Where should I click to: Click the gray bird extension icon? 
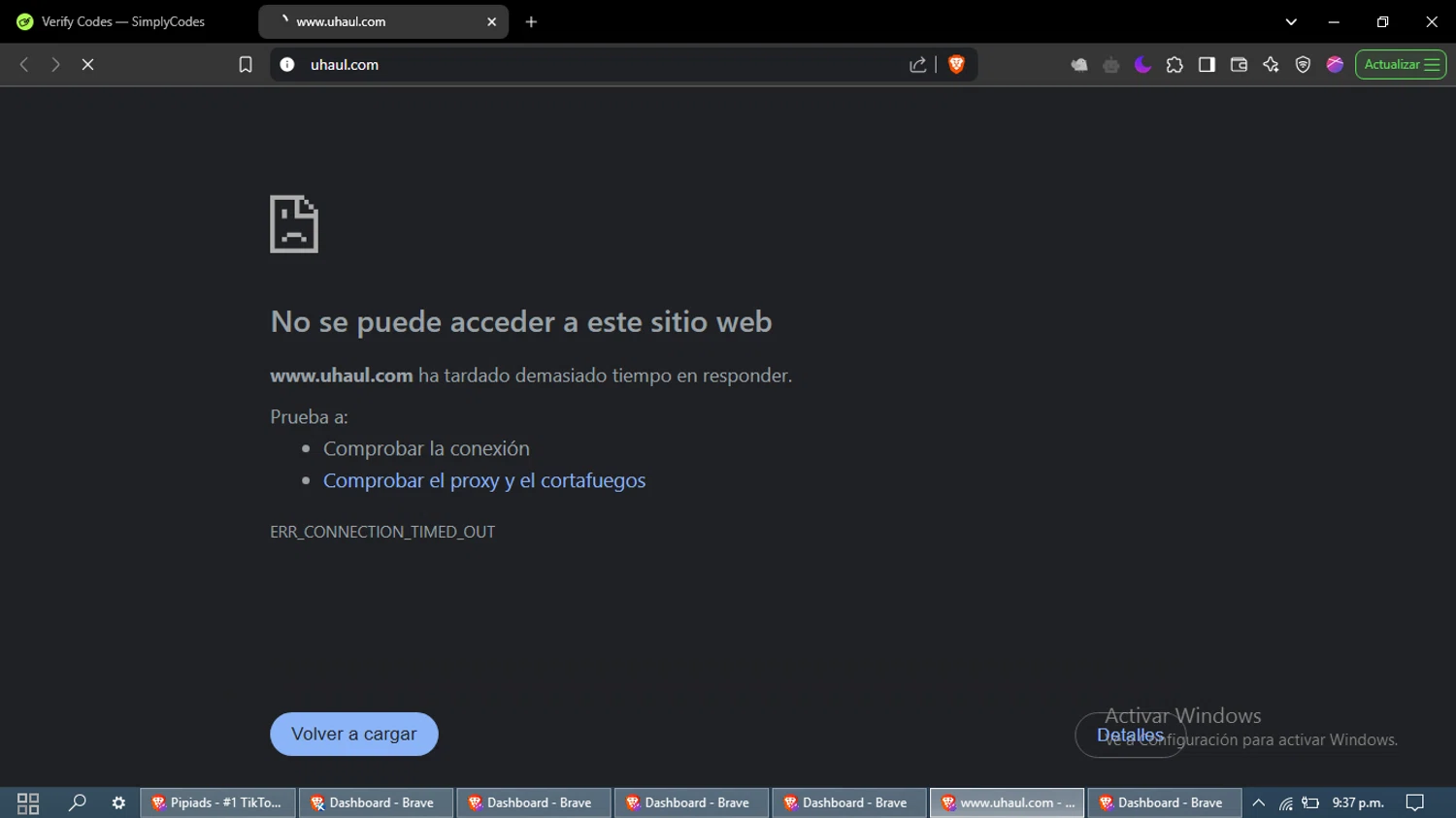click(1079, 64)
